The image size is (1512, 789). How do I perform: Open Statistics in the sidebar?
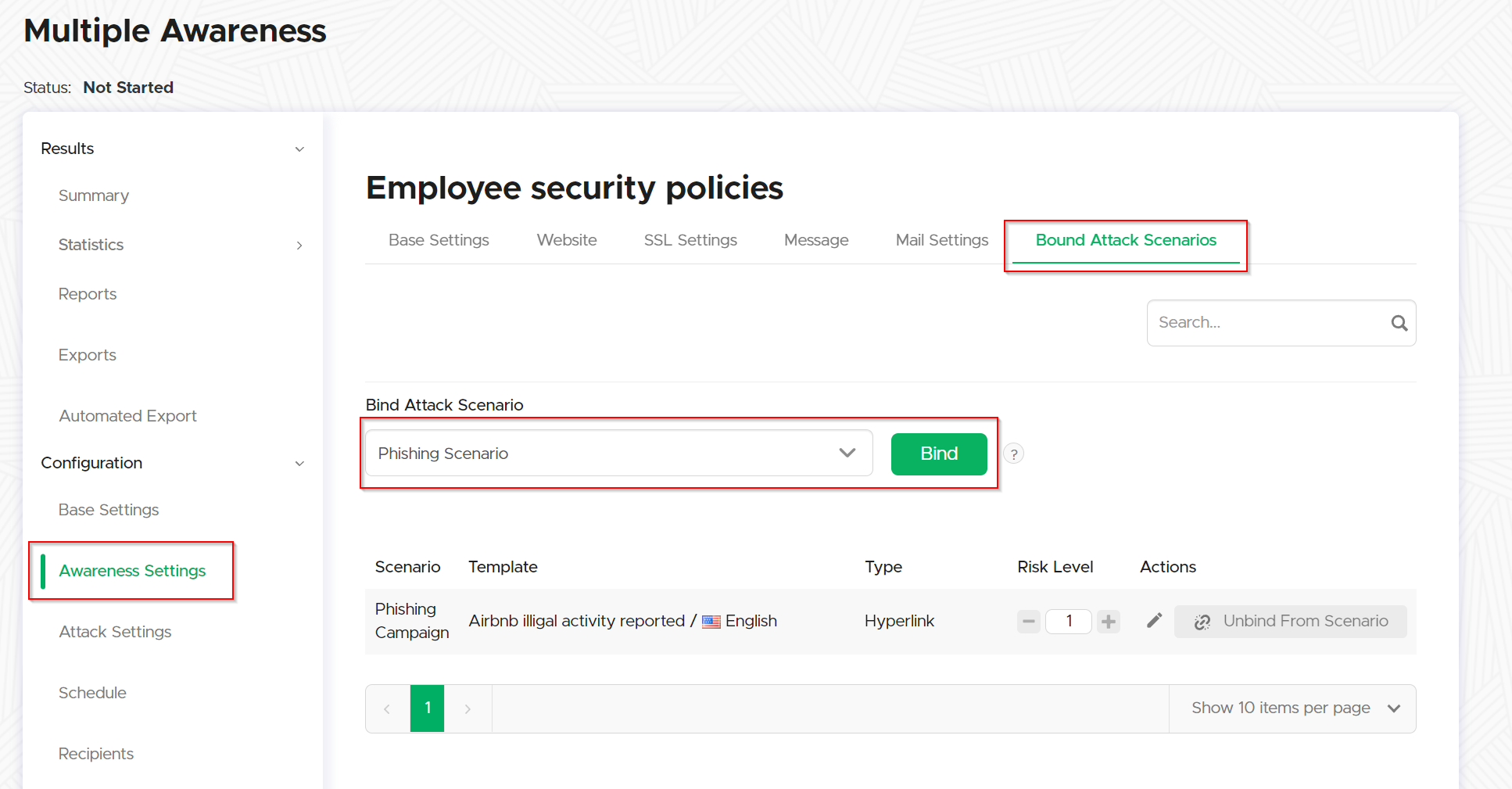click(91, 245)
